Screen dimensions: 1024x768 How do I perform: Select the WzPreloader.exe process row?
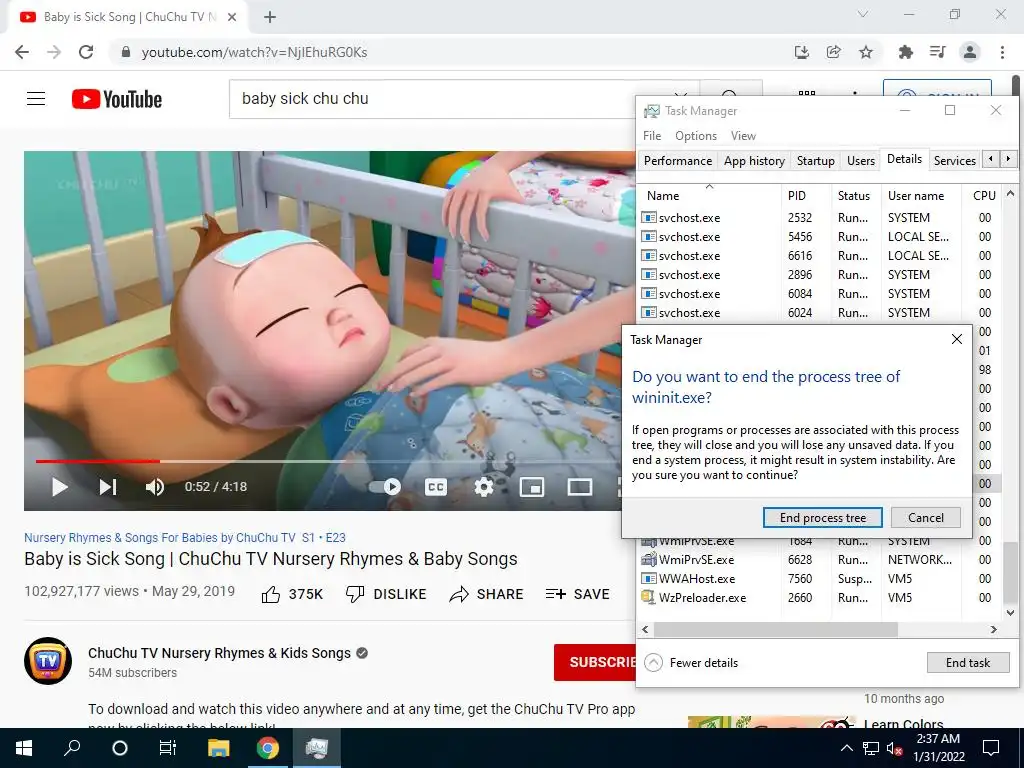coord(820,598)
